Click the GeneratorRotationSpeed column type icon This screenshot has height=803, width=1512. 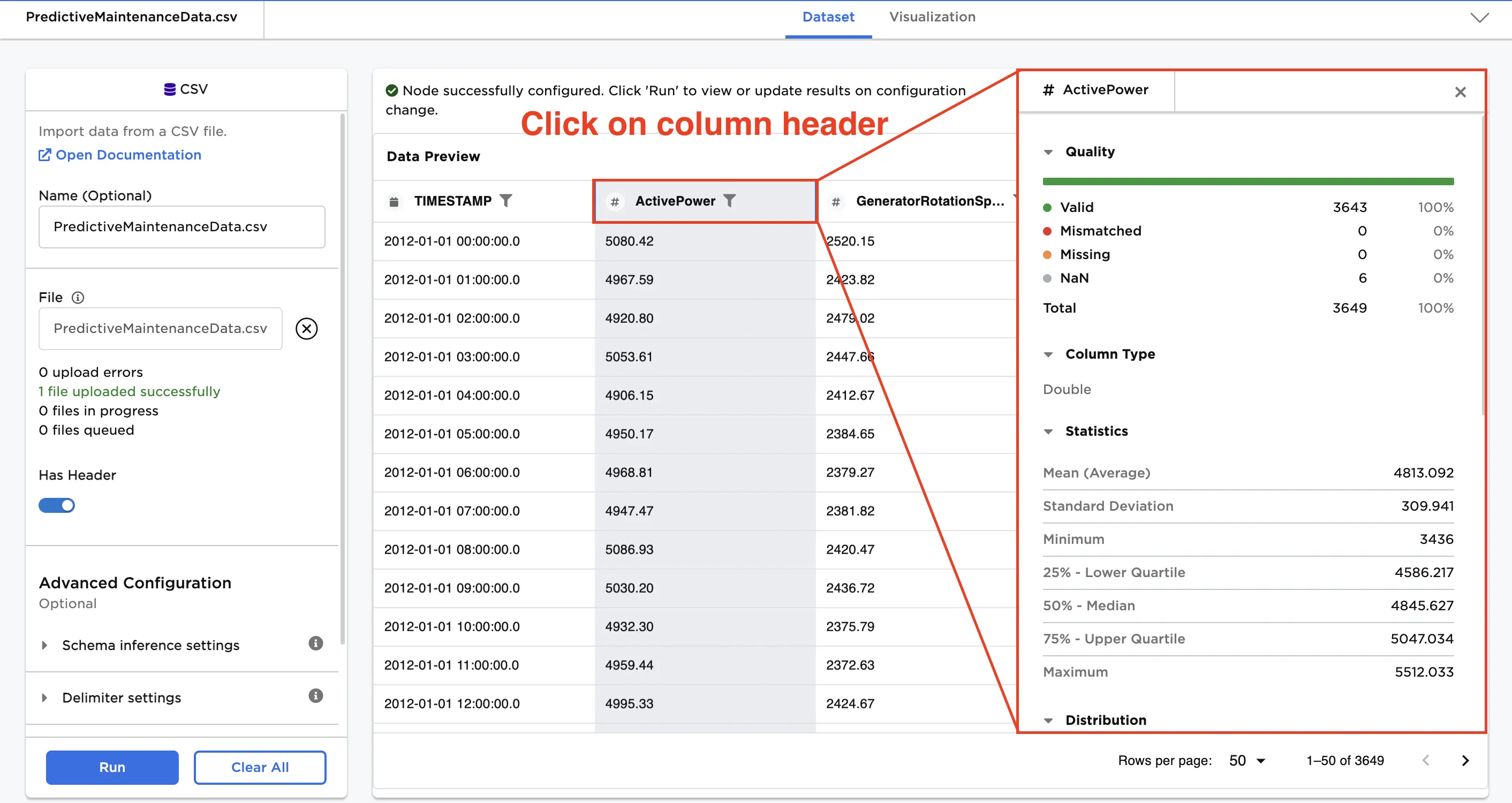[x=836, y=202]
